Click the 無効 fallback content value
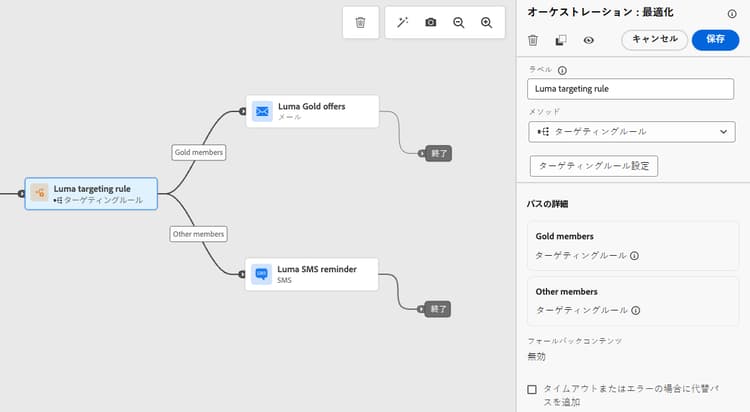750x412 pixels. [x=536, y=357]
